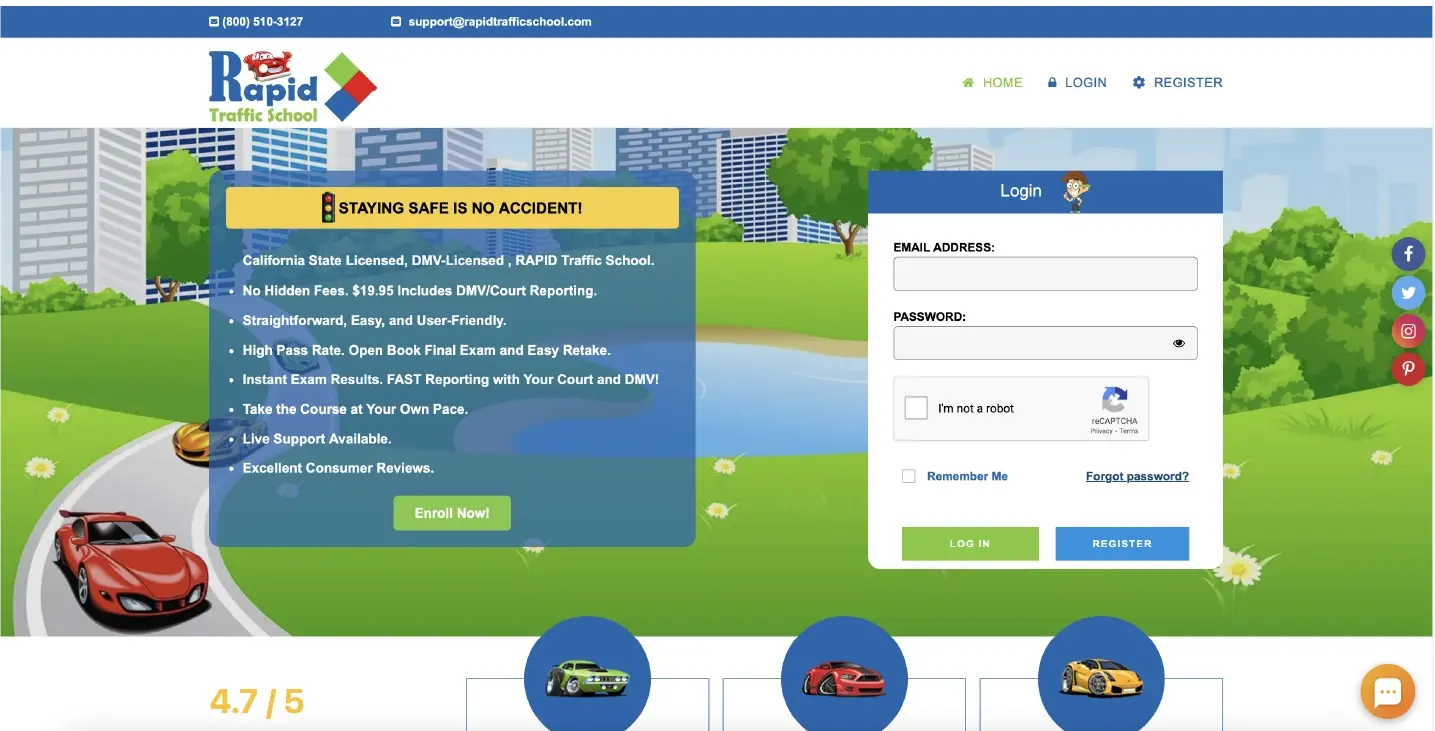Click the red sports car circle icon

844,679
